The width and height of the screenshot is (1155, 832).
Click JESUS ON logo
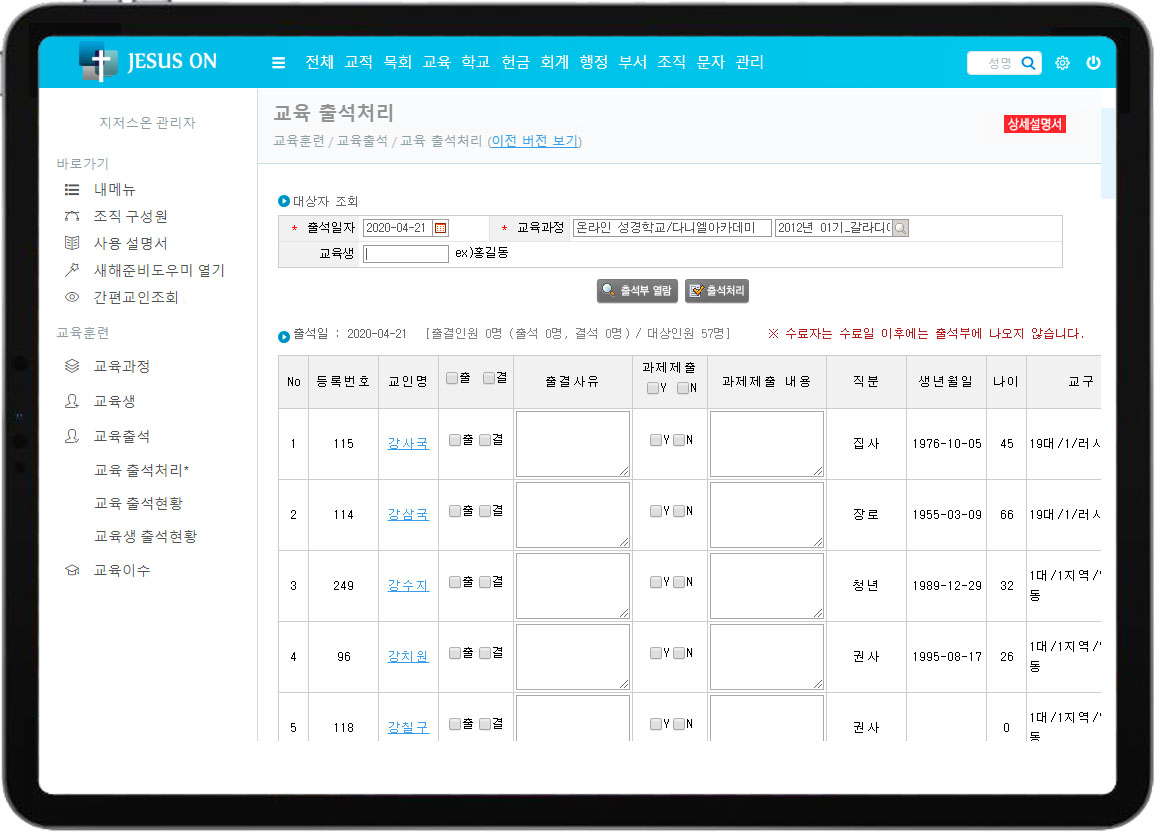tap(148, 62)
